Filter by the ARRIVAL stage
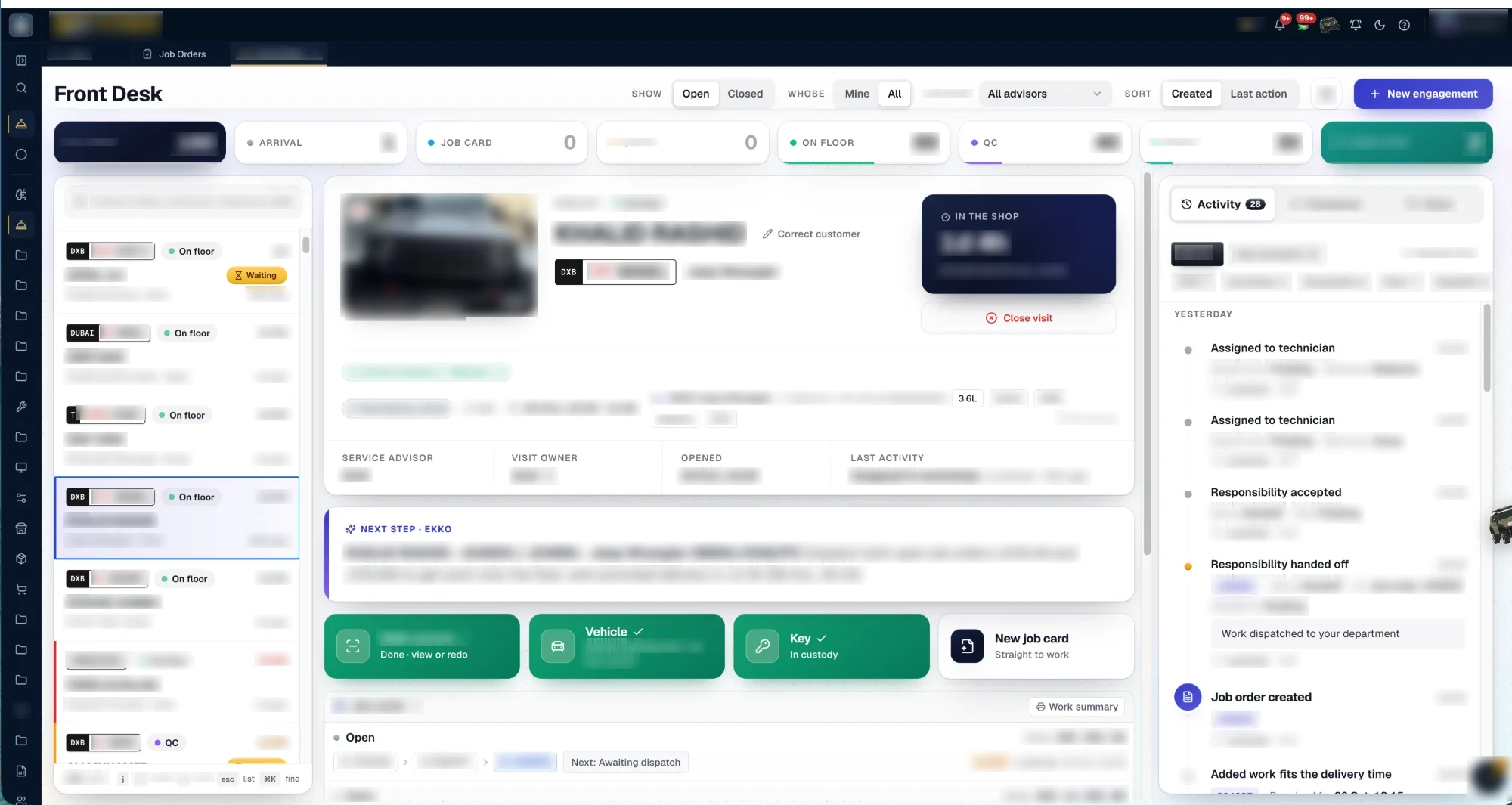 [x=321, y=142]
